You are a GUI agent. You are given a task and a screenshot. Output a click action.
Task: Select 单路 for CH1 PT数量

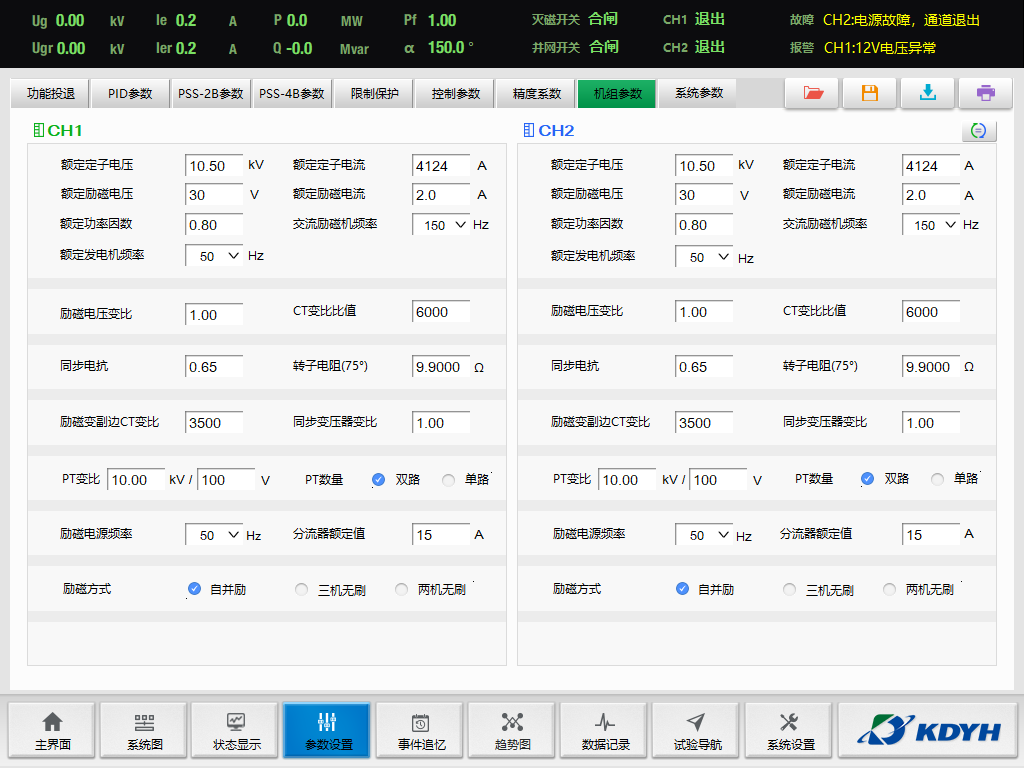[448, 480]
